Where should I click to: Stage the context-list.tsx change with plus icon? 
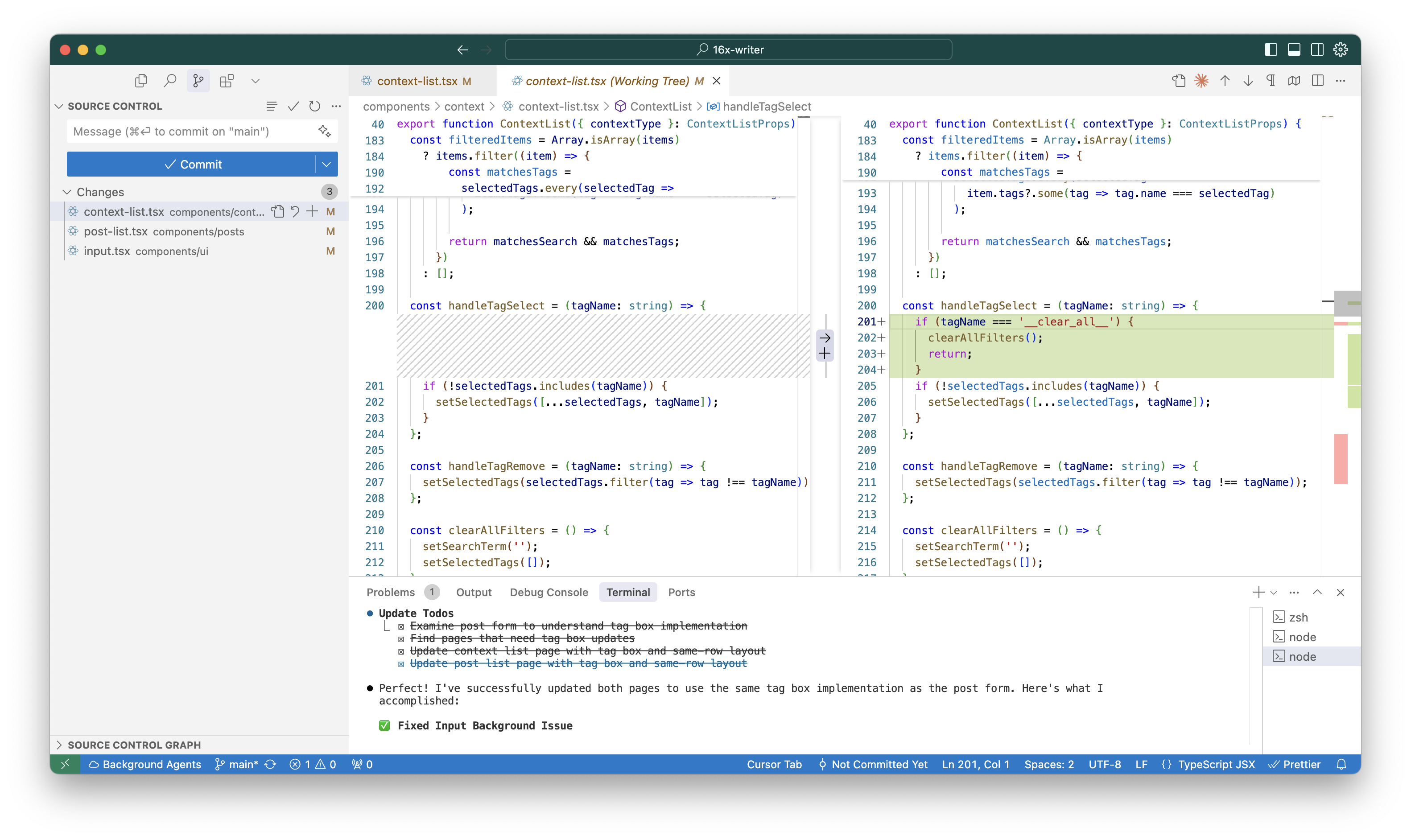312,211
